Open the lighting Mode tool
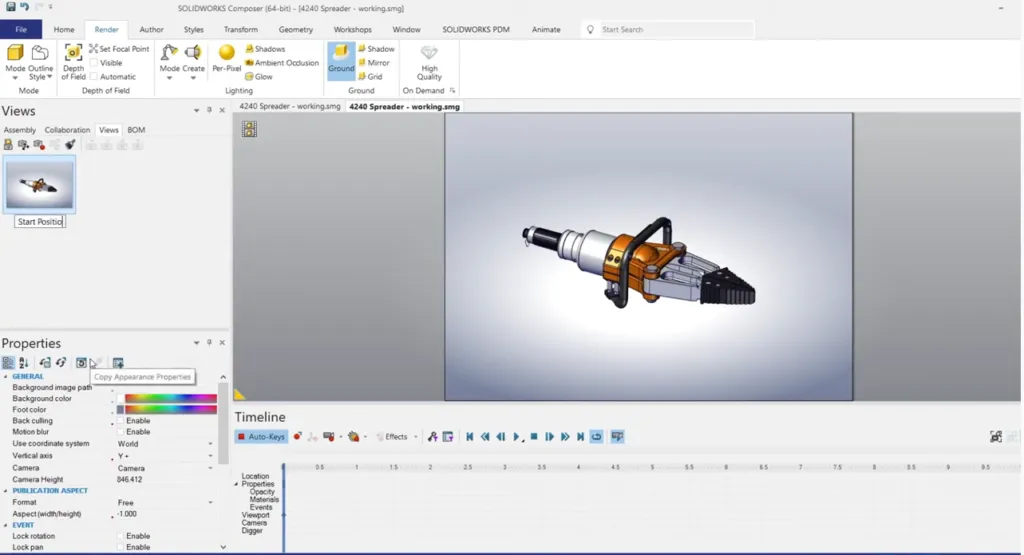The width and height of the screenshot is (1024, 555). point(169,62)
